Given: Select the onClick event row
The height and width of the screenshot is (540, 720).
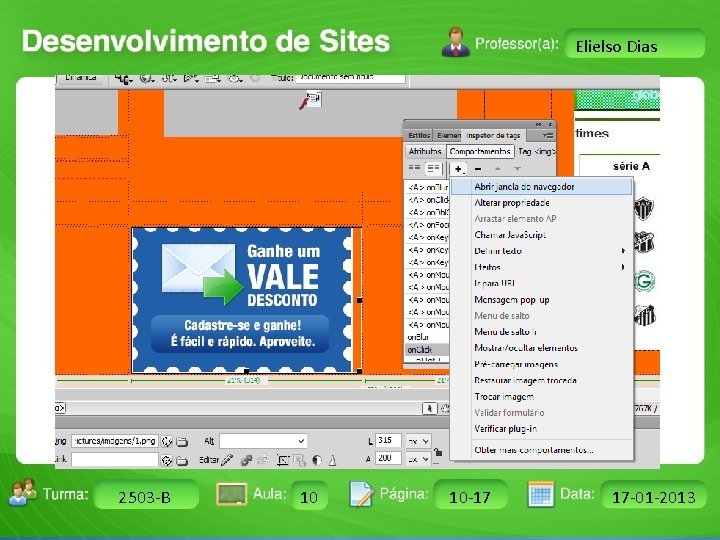Looking at the screenshot, I should click(428, 350).
